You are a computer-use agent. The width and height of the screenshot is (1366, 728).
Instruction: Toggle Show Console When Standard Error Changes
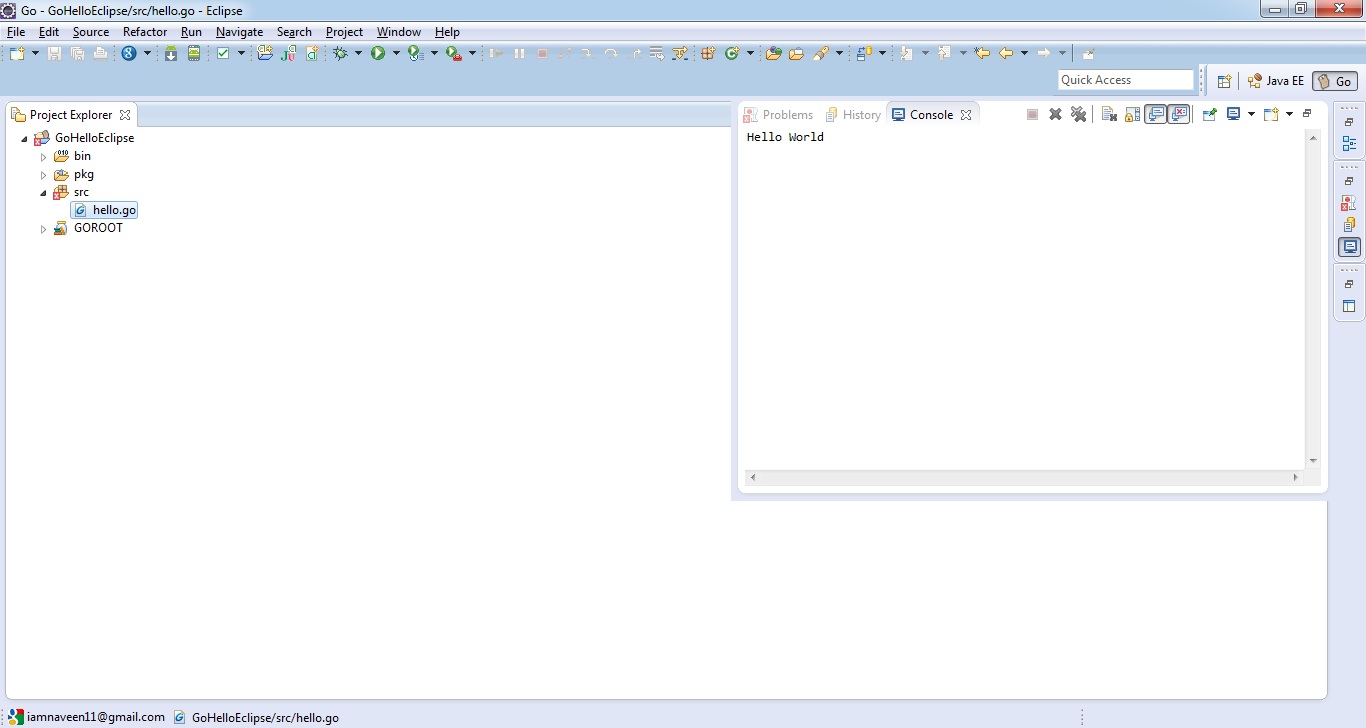click(1179, 114)
